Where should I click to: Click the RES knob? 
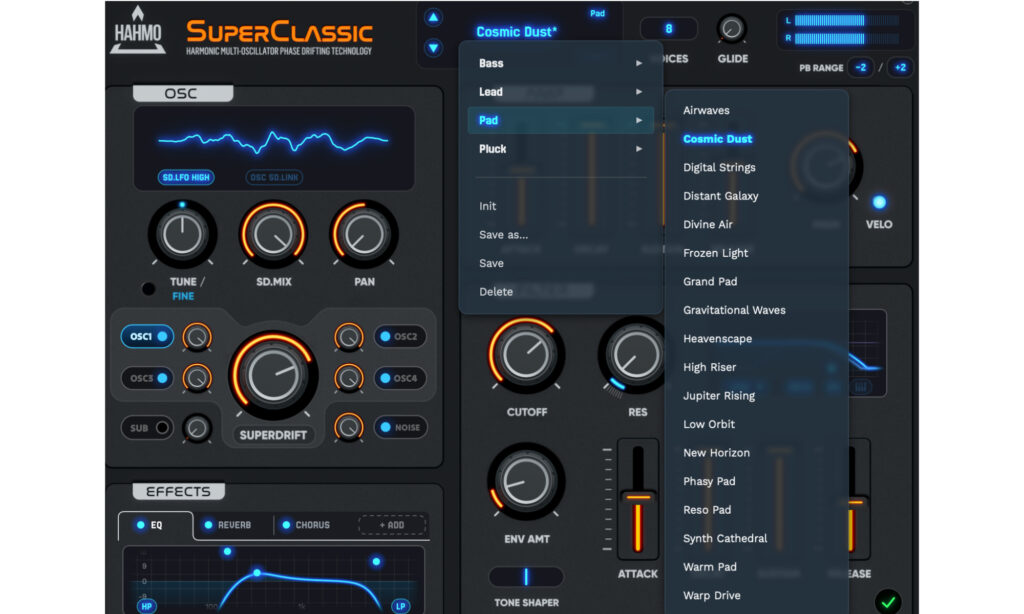pos(633,355)
